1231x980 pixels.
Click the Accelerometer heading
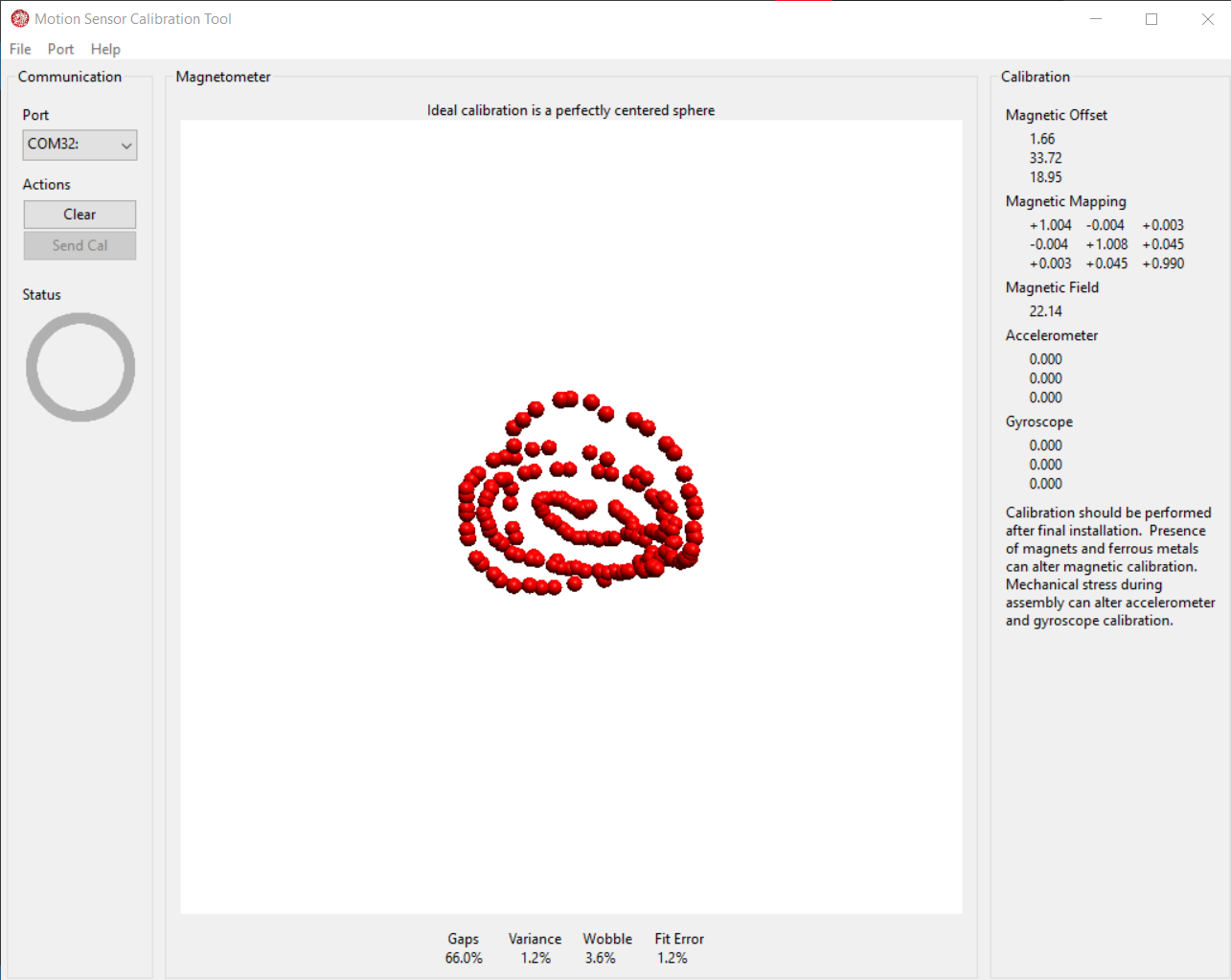tap(1052, 335)
